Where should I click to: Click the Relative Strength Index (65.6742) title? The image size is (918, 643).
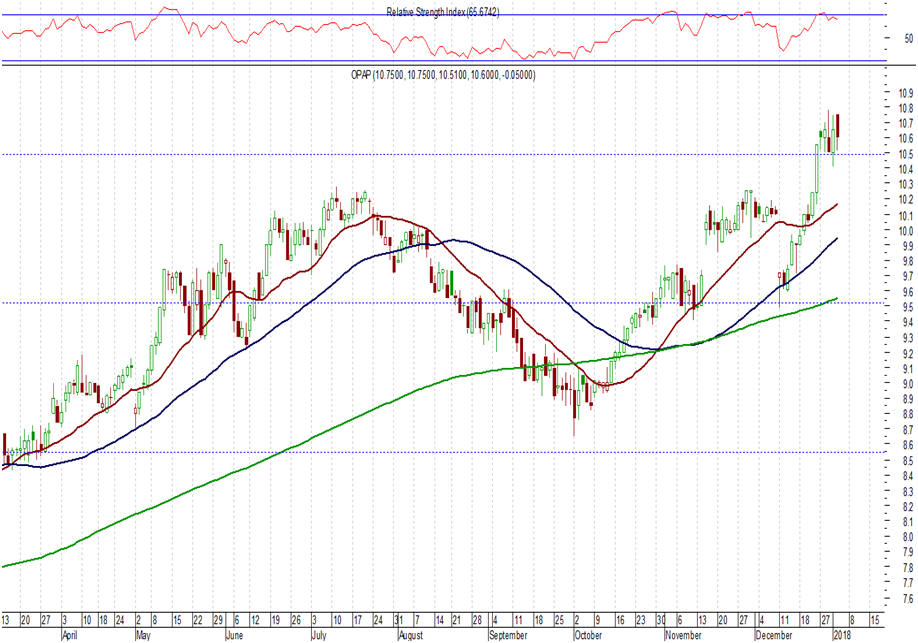click(x=443, y=12)
